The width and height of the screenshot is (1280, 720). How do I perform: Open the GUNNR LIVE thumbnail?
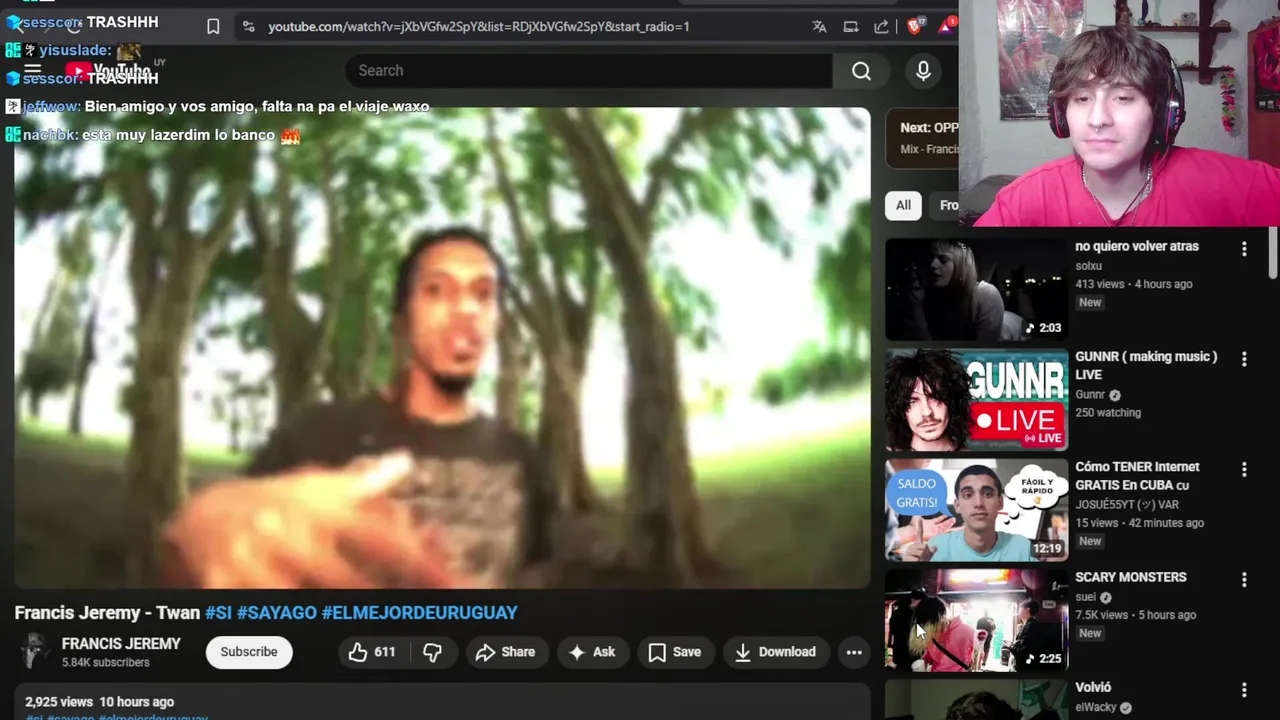coord(976,399)
